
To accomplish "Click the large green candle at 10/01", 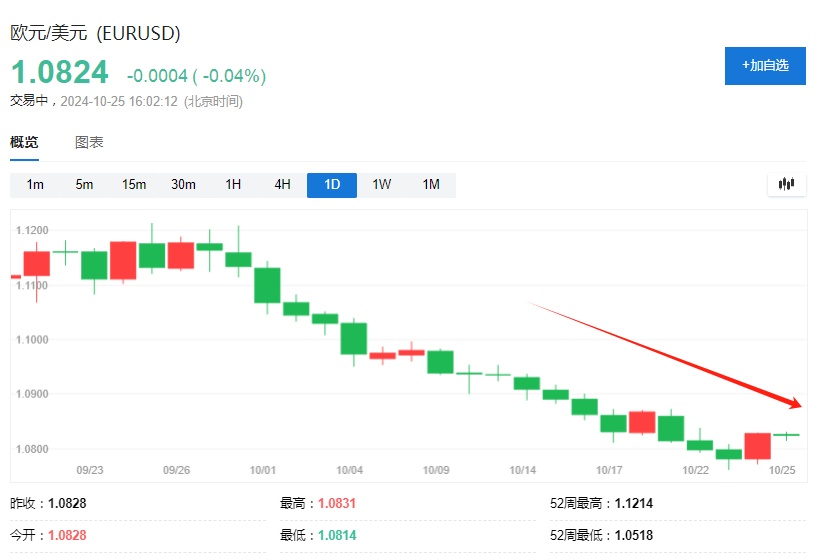I will point(267,285).
